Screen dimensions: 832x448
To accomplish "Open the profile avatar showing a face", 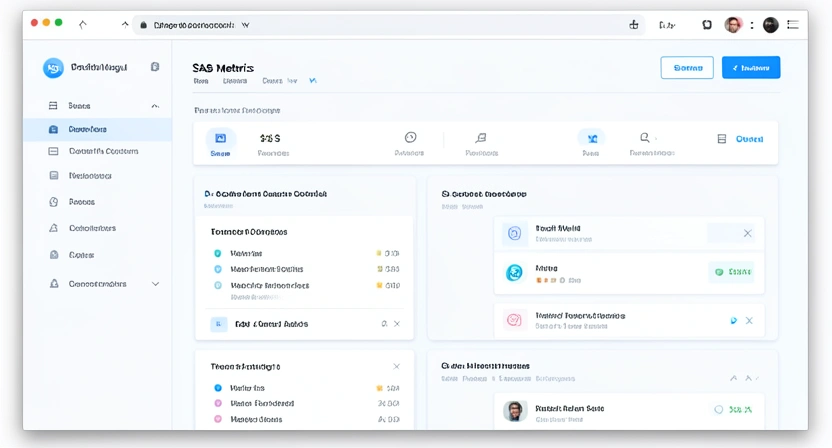I will [733, 25].
